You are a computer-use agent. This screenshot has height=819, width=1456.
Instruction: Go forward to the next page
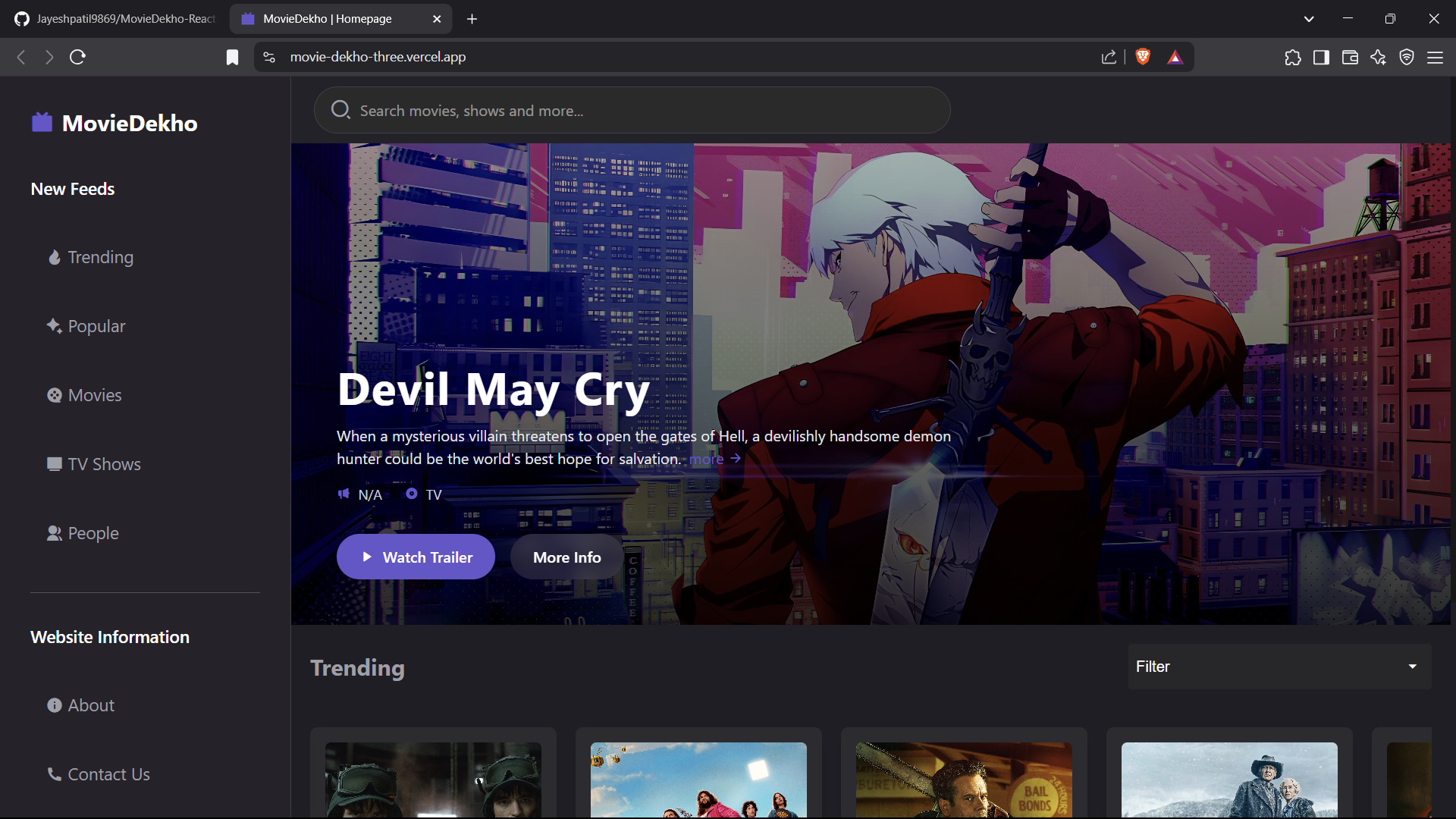point(49,57)
